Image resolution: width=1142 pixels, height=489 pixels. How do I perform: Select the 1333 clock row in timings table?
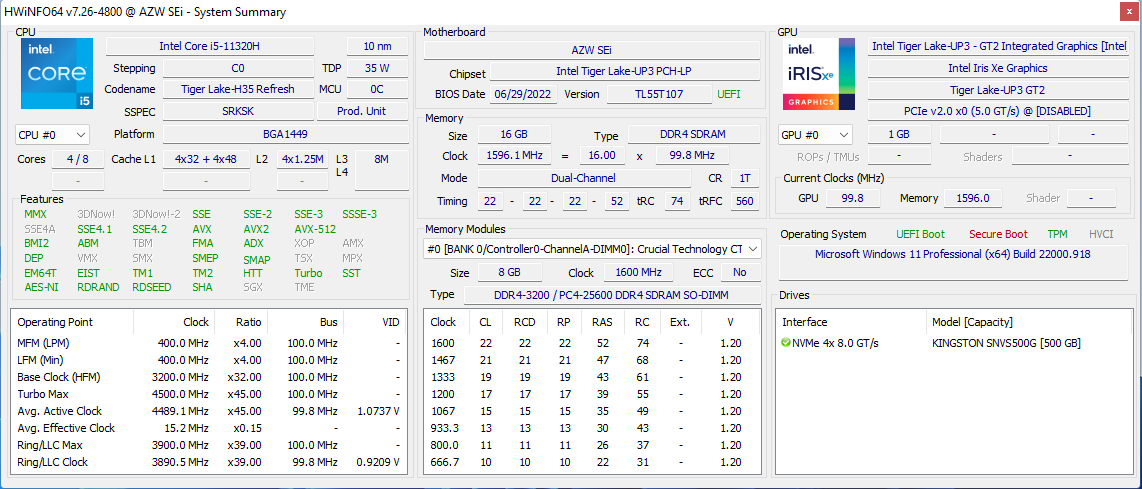coord(591,377)
